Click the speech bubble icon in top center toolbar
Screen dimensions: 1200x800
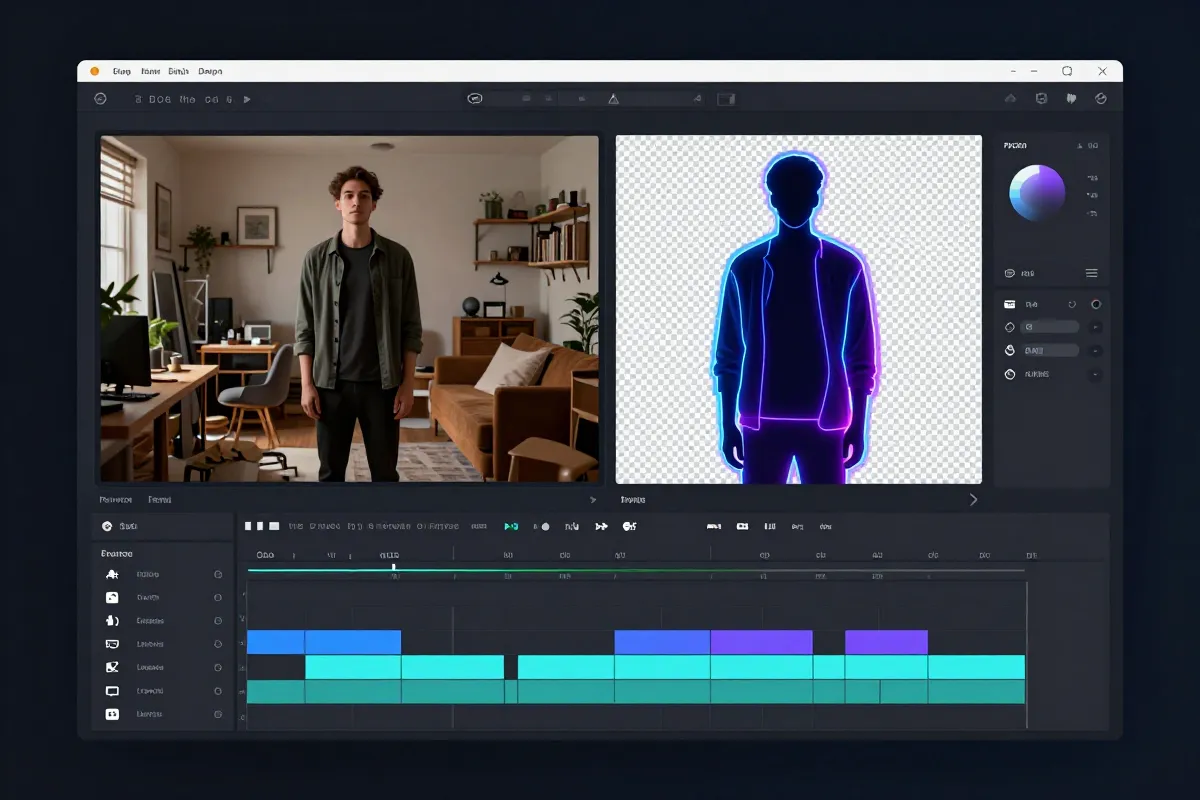pyautogui.click(x=475, y=99)
